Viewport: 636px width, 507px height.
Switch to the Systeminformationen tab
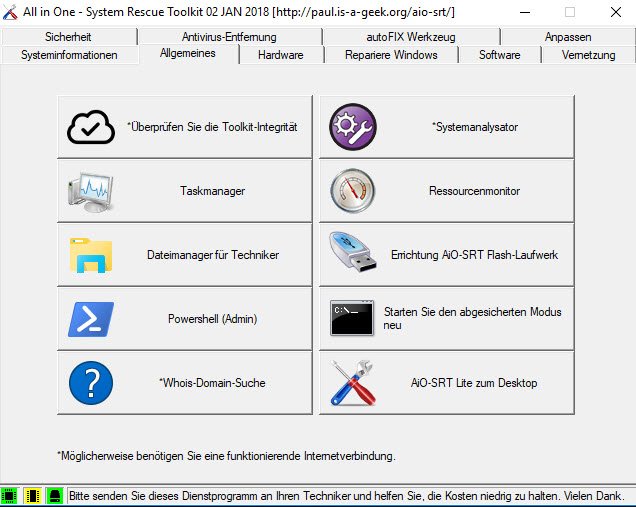click(x=69, y=55)
